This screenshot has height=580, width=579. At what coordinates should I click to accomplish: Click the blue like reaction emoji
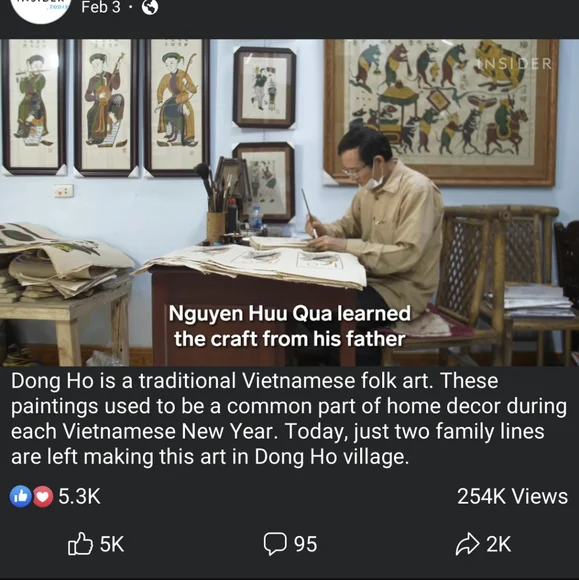pos(20,496)
